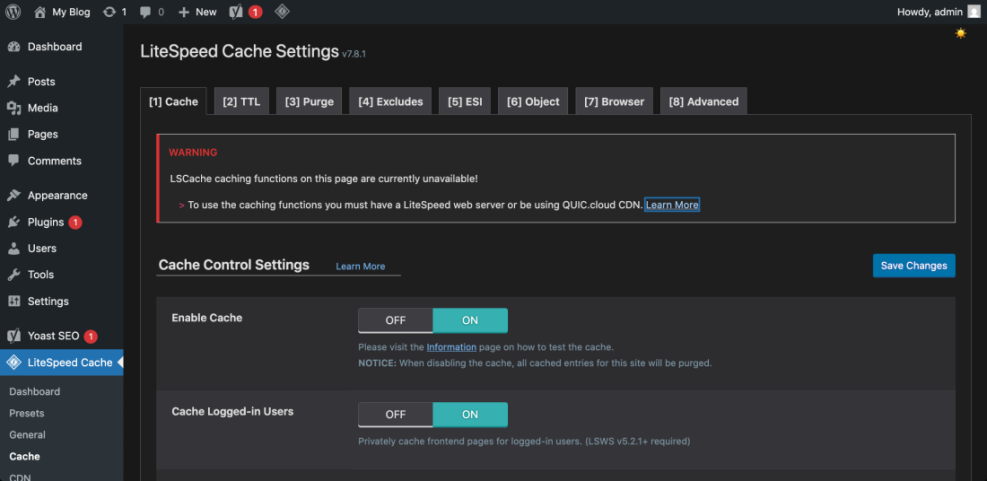Viewport: 987px width, 481px height.
Task: Click the Settings sliders icon
Action: 14,301
